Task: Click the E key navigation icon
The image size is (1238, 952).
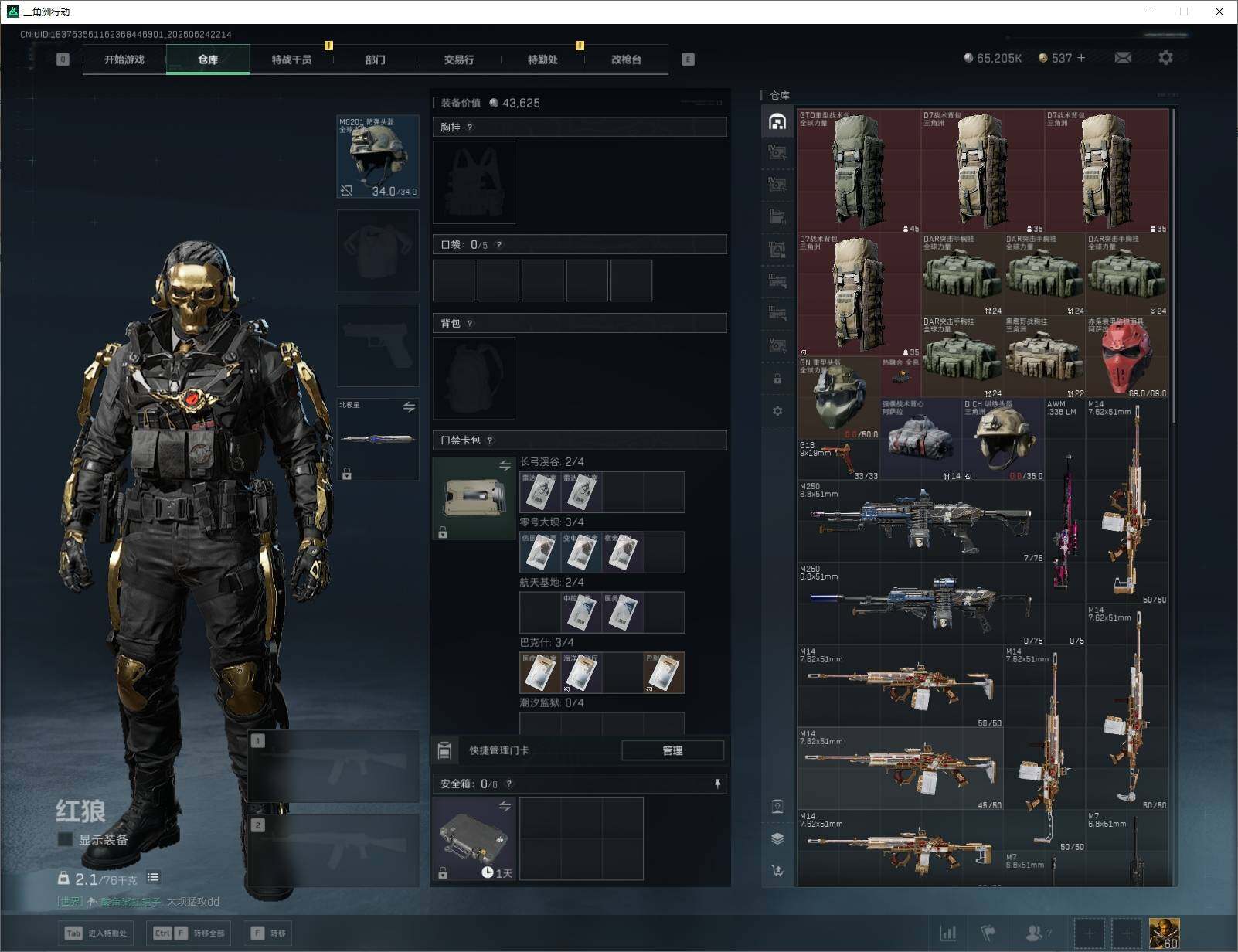Action: (x=688, y=59)
